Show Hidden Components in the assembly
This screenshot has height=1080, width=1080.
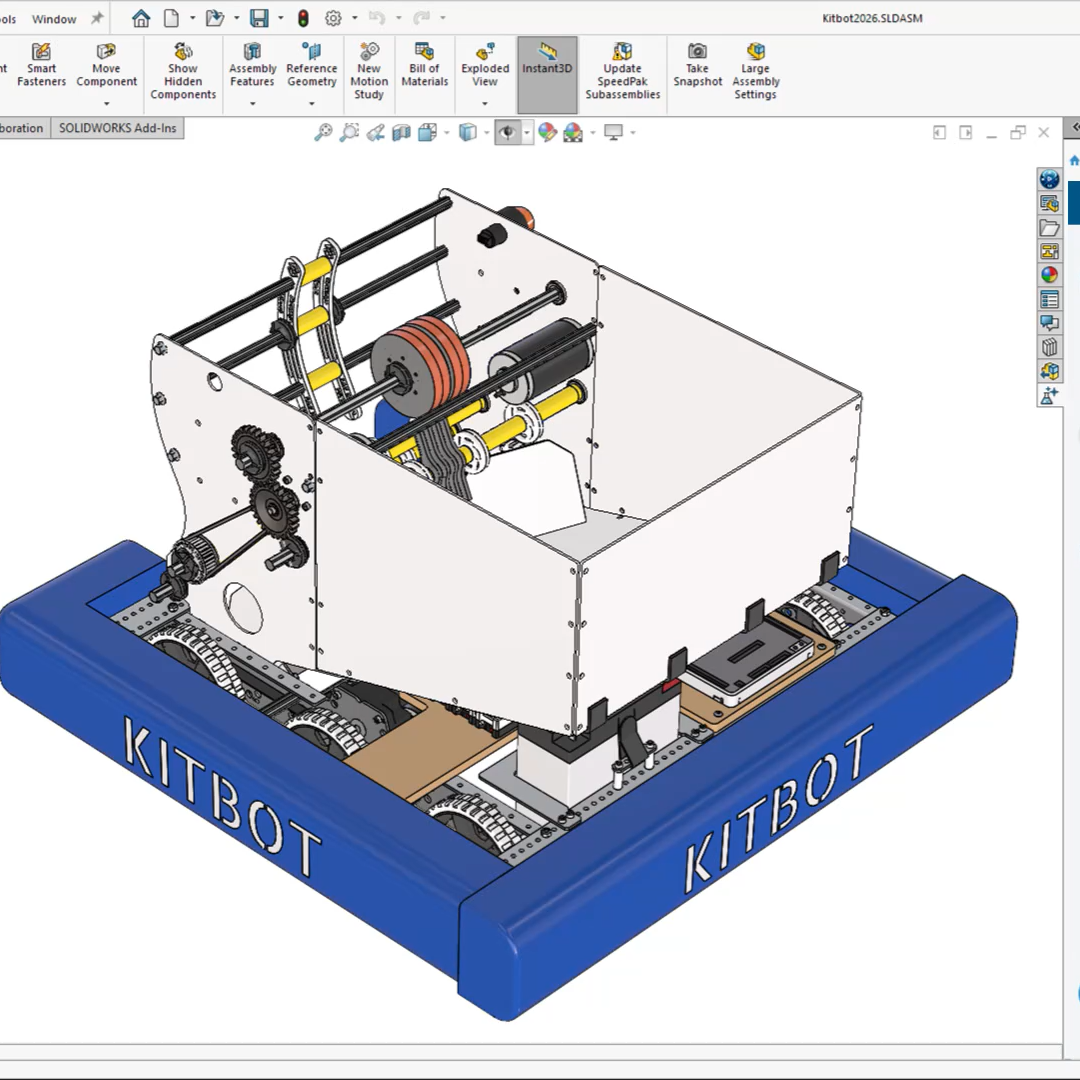coord(183,71)
